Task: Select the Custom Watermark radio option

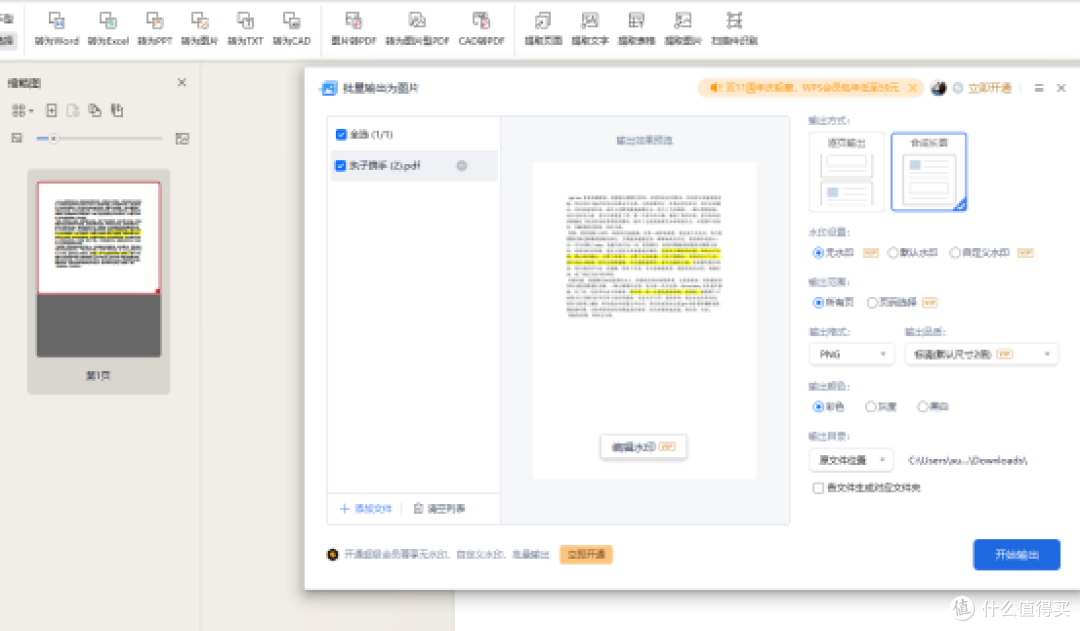Action: (955, 253)
